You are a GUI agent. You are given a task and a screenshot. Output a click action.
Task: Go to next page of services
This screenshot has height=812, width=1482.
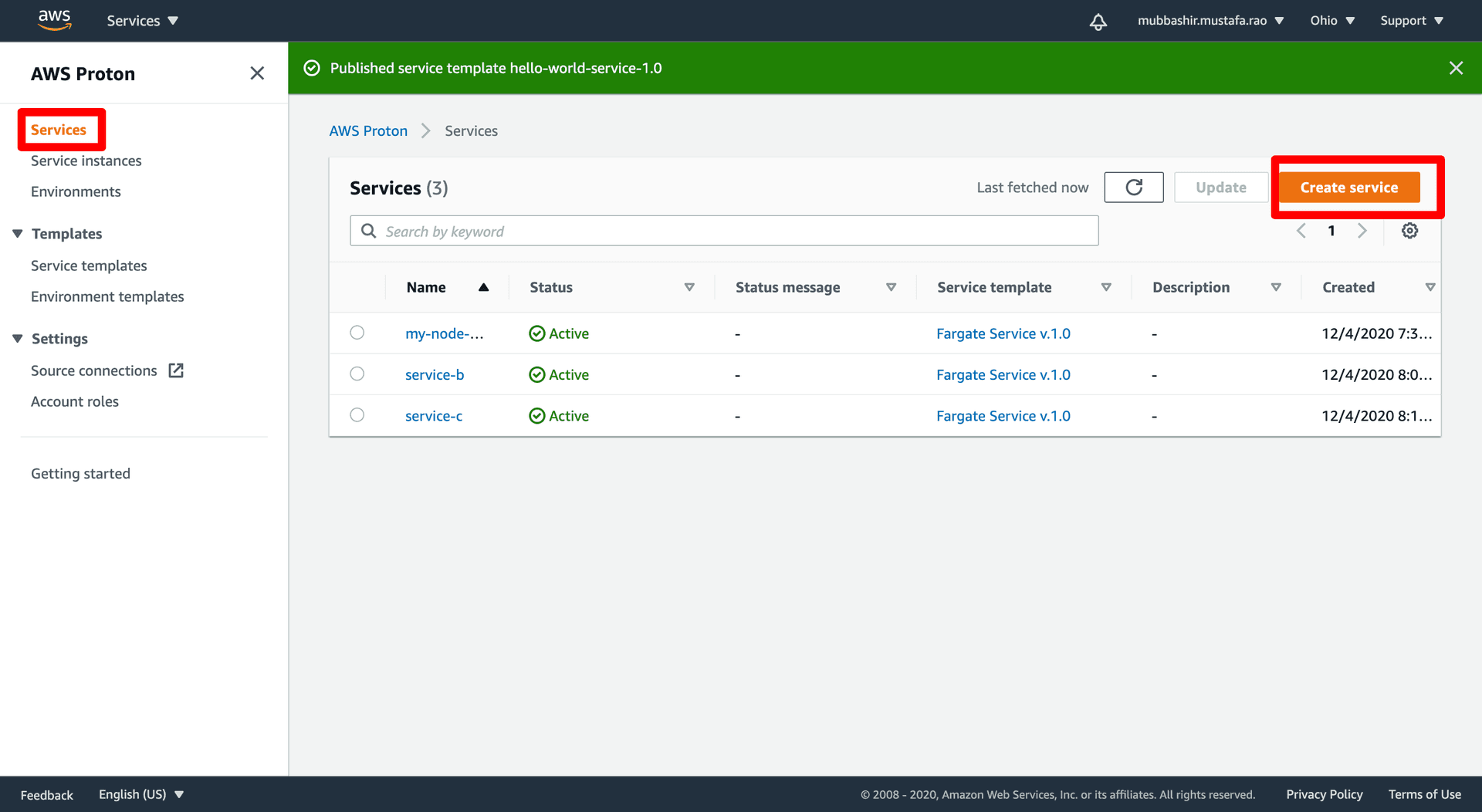1362,231
